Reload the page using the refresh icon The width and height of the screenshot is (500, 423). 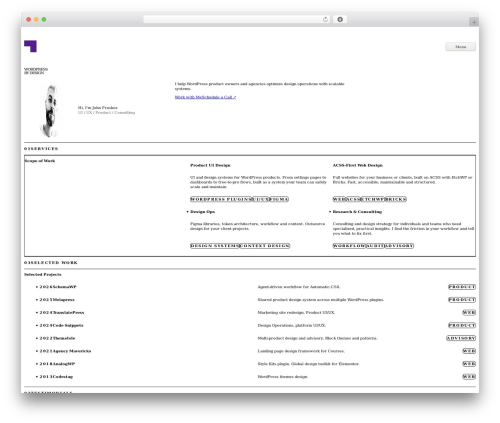click(325, 19)
